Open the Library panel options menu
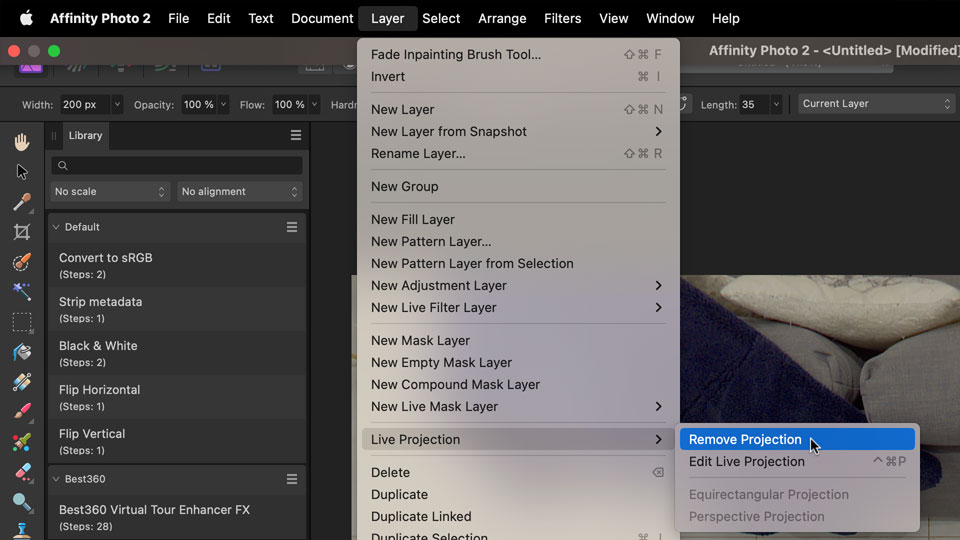The height and width of the screenshot is (540, 960). pos(296,135)
